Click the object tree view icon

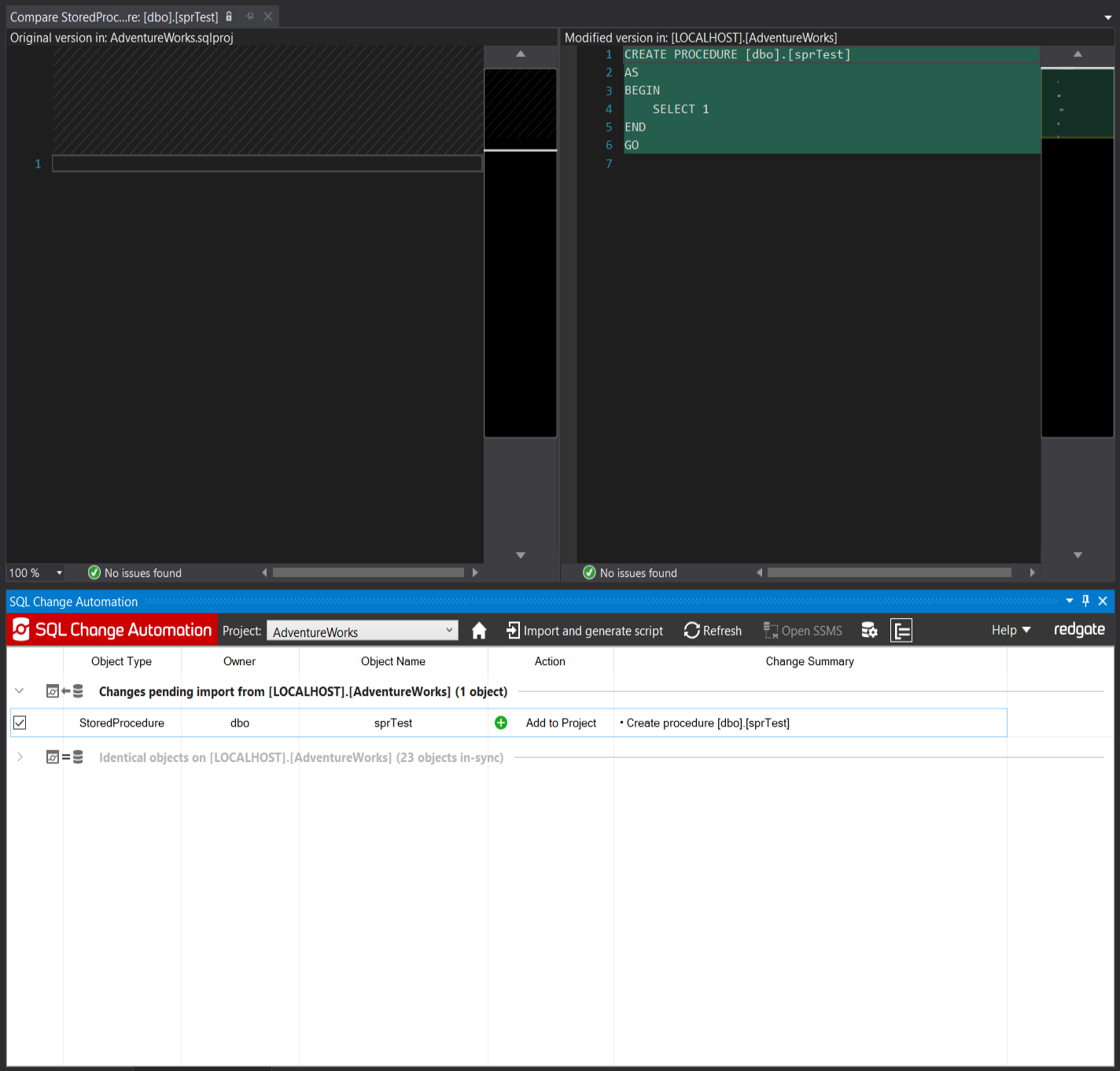click(901, 631)
